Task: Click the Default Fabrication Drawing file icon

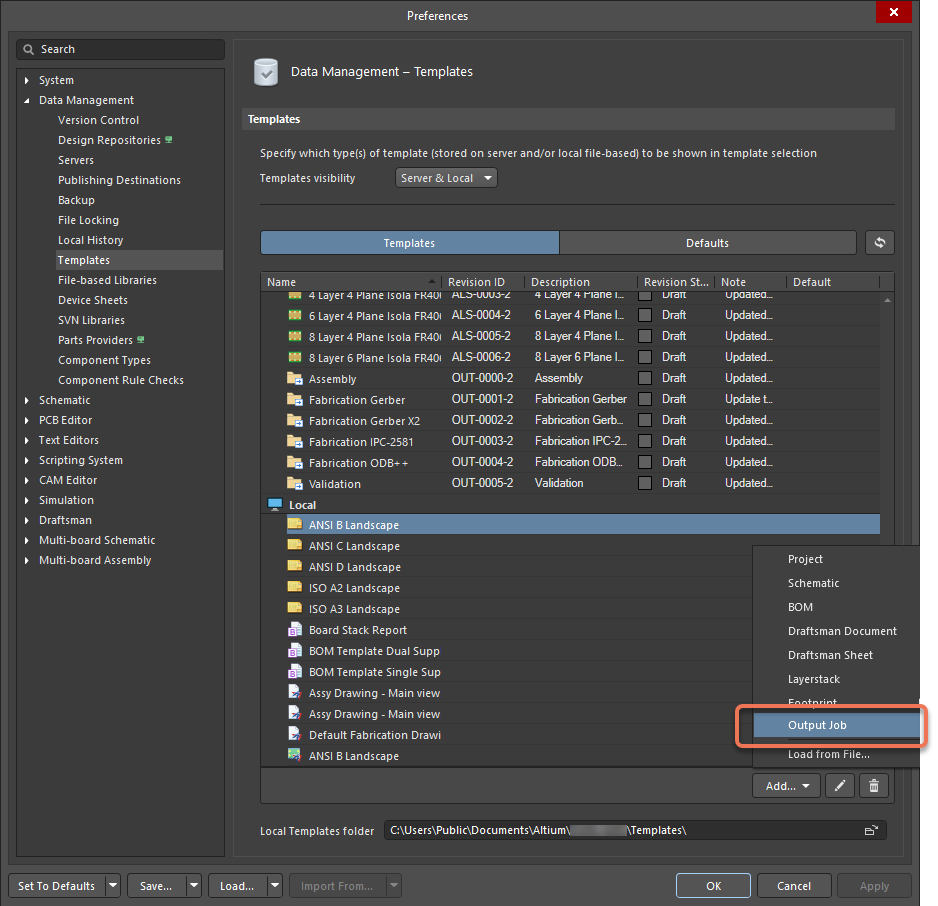Action: [x=295, y=735]
